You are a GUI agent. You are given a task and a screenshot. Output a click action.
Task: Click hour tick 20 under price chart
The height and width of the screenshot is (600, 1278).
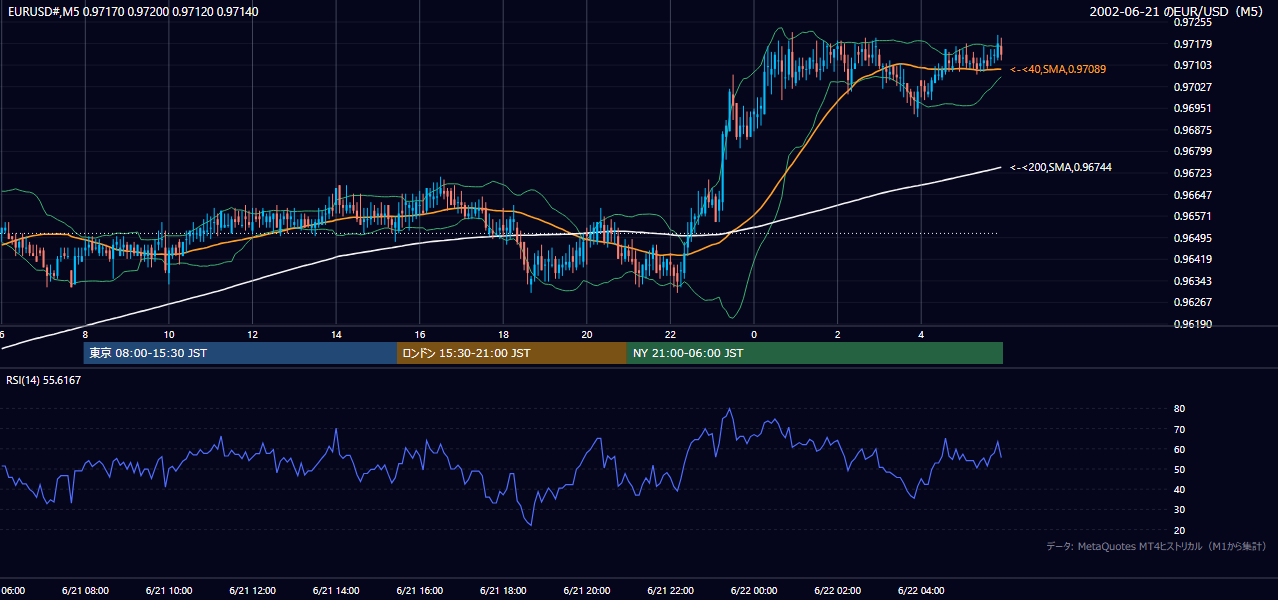(587, 334)
